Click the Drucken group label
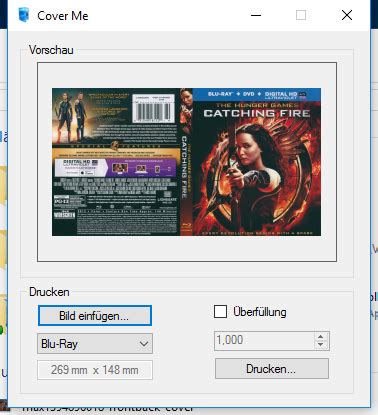This screenshot has height=415, width=378. coord(49,292)
